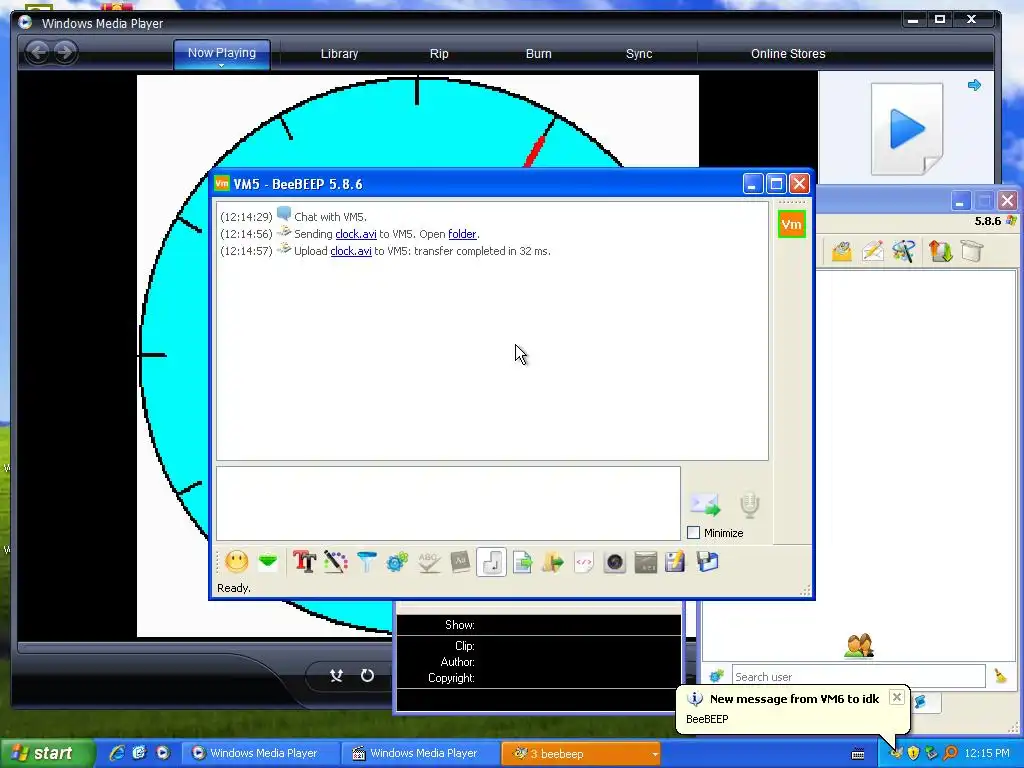Click the gray clapboard icon in chat toolbar

(x=645, y=562)
